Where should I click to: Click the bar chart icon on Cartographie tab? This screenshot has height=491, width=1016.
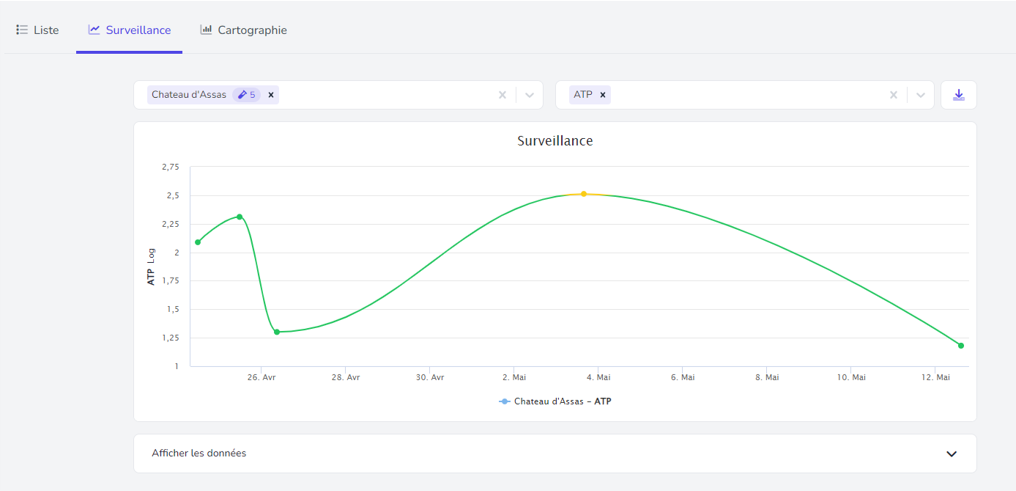pos(206,30)
